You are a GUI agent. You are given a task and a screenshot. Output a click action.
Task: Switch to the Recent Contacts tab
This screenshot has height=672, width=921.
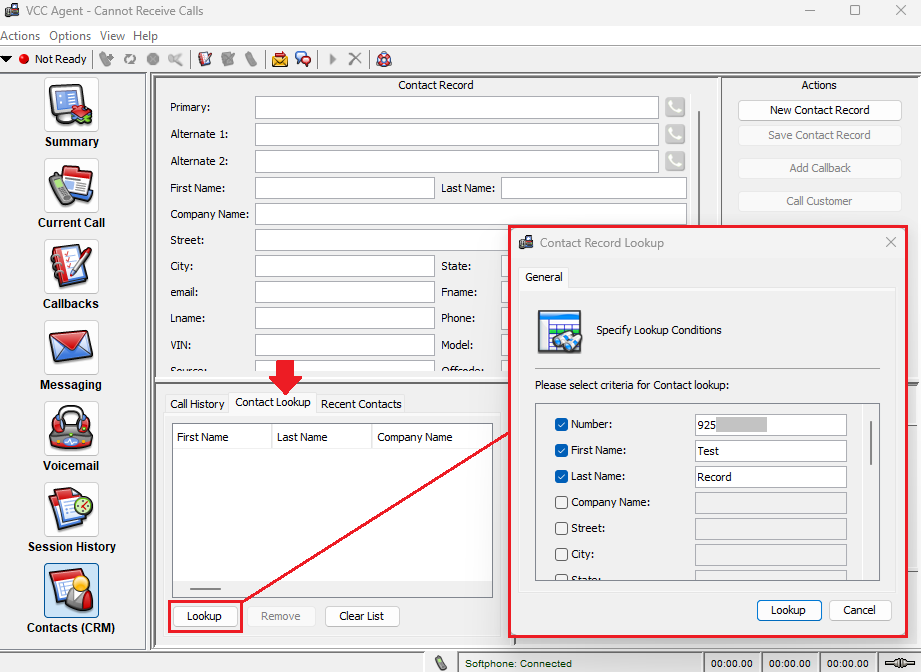361,404
